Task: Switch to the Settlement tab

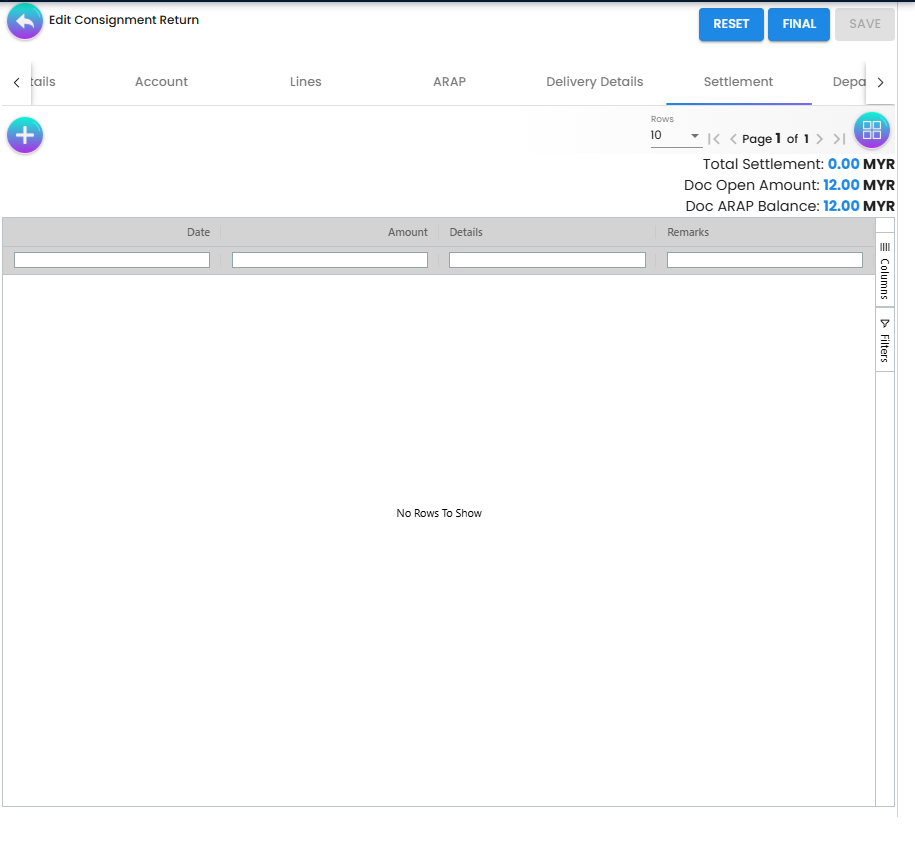Action: click(x=738, y=81)
